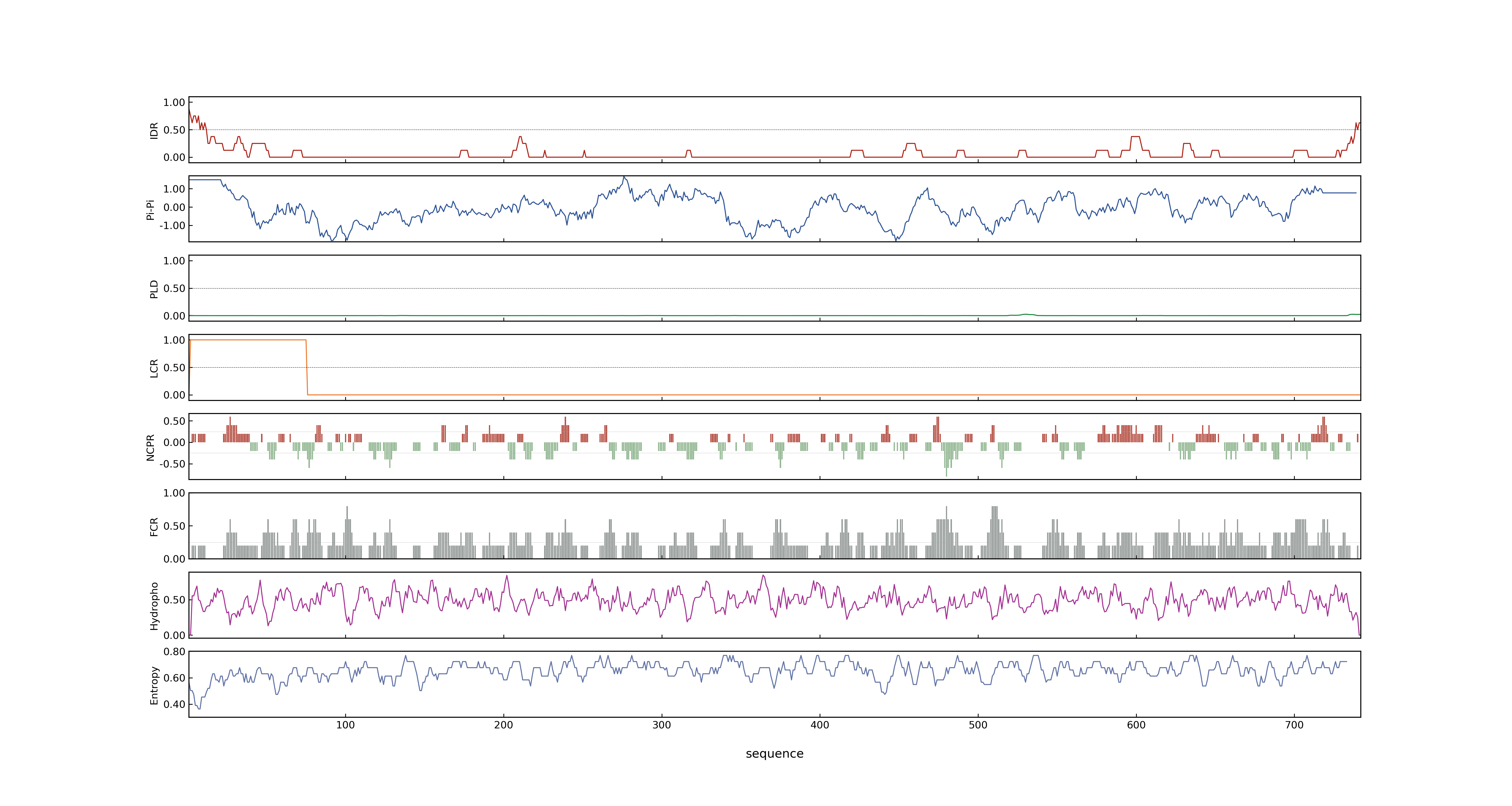Image resolution: width=1512 pixels, height=806 pixels.
Task: Click the 1.00 tick on IDR axis
Action: 174,103
